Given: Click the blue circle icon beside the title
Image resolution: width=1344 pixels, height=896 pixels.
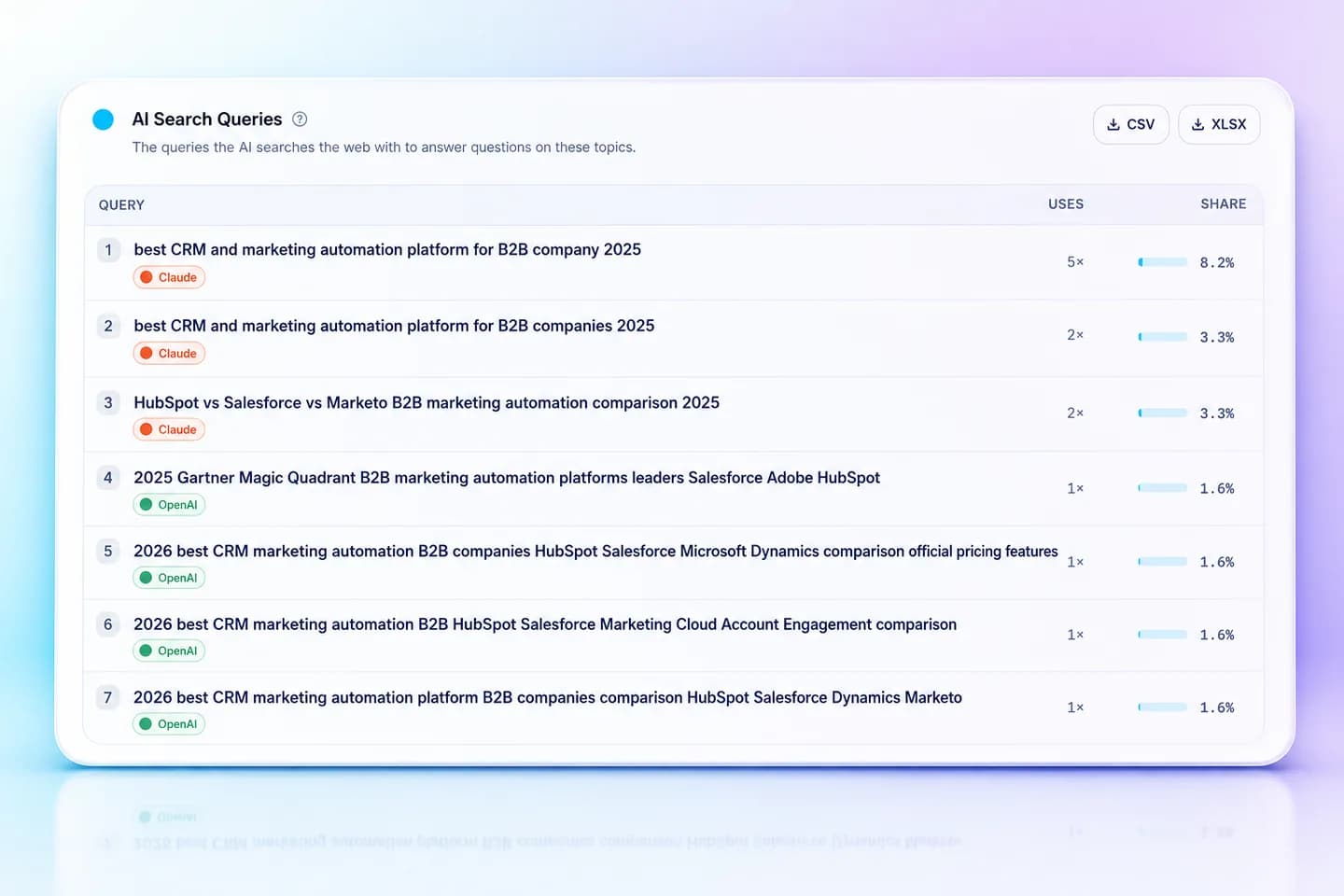Looking at the screenshot, I should 104,119.
